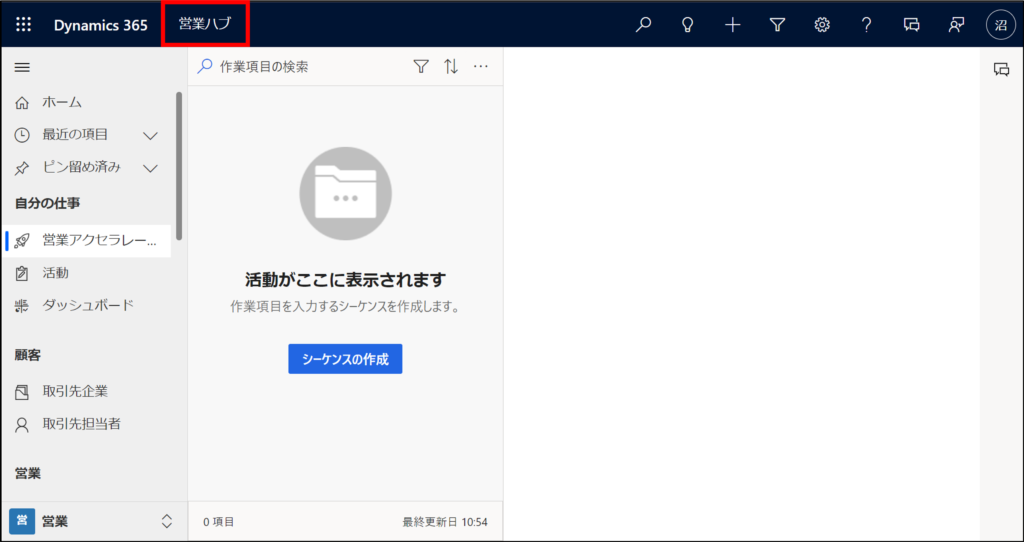The height and width of the screenshot is (542, 1024).
Task: Open the work list filter icon
Action: (x=421, y=66)
